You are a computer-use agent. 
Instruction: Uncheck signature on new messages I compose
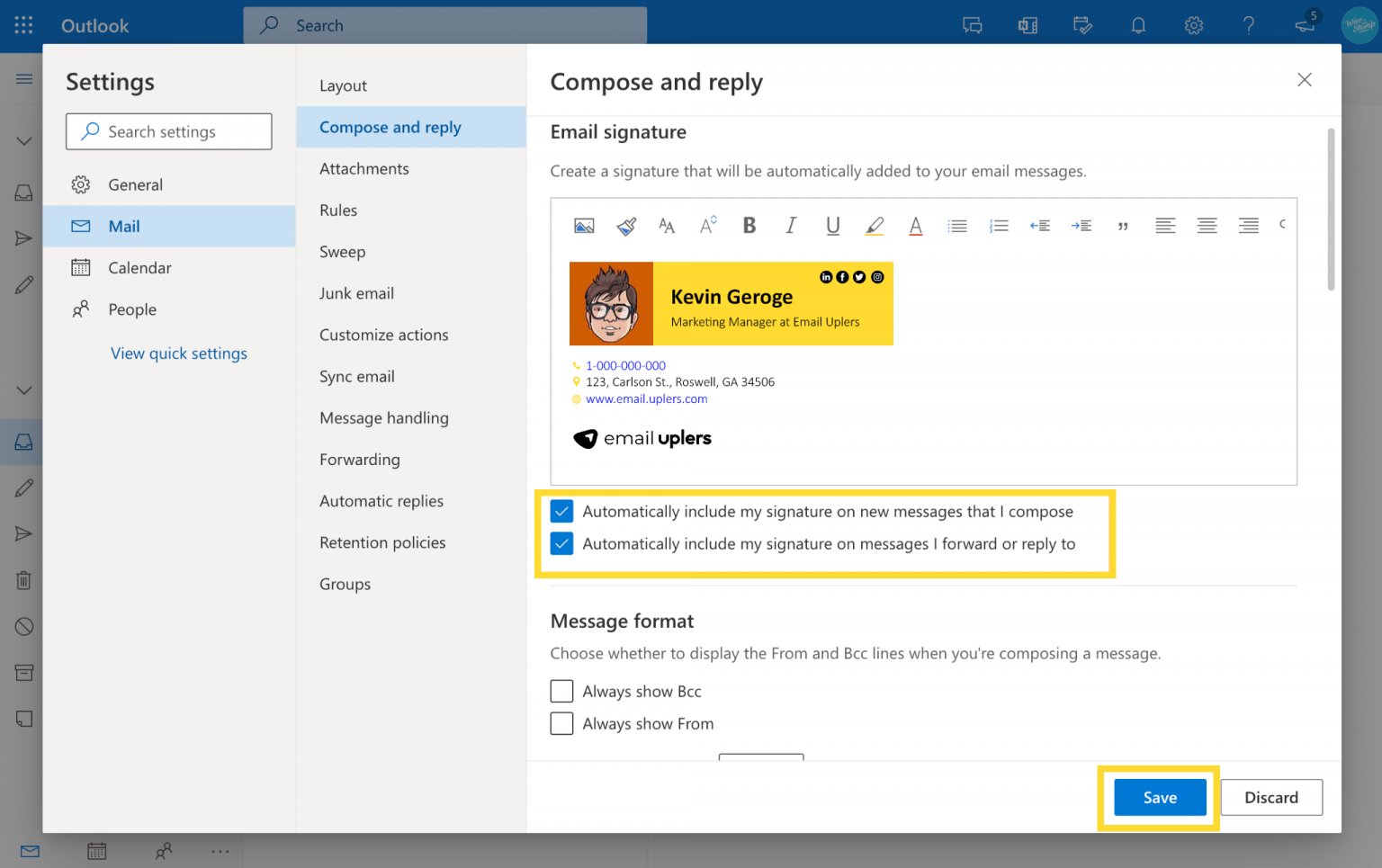pyautogui.click(x=562, y=512)
